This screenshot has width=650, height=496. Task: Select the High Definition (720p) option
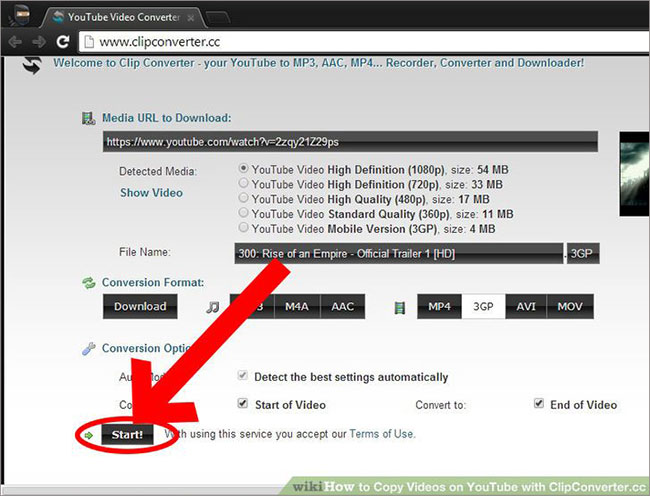244,183
